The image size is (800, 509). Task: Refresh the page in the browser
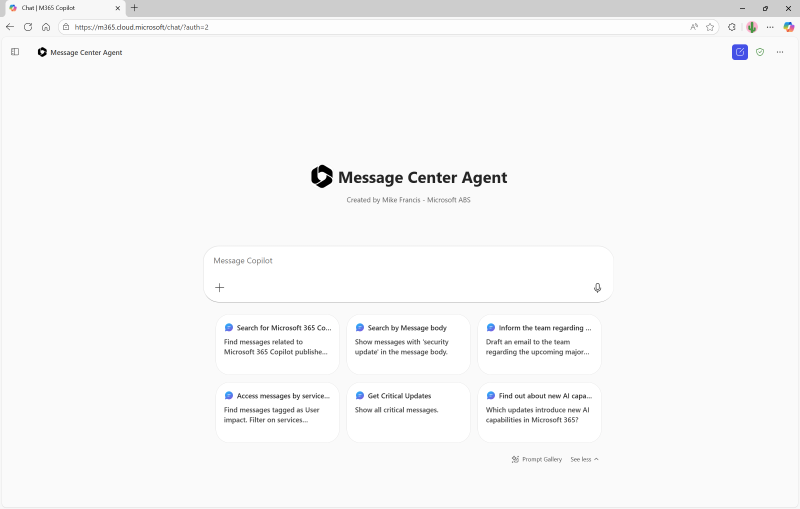[28, 27]
